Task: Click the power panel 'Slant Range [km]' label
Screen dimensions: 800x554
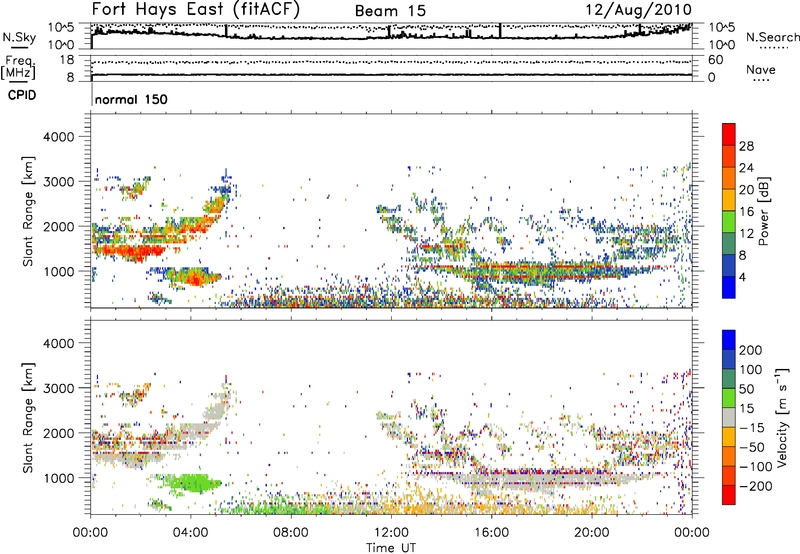Action: coord(28,211)
